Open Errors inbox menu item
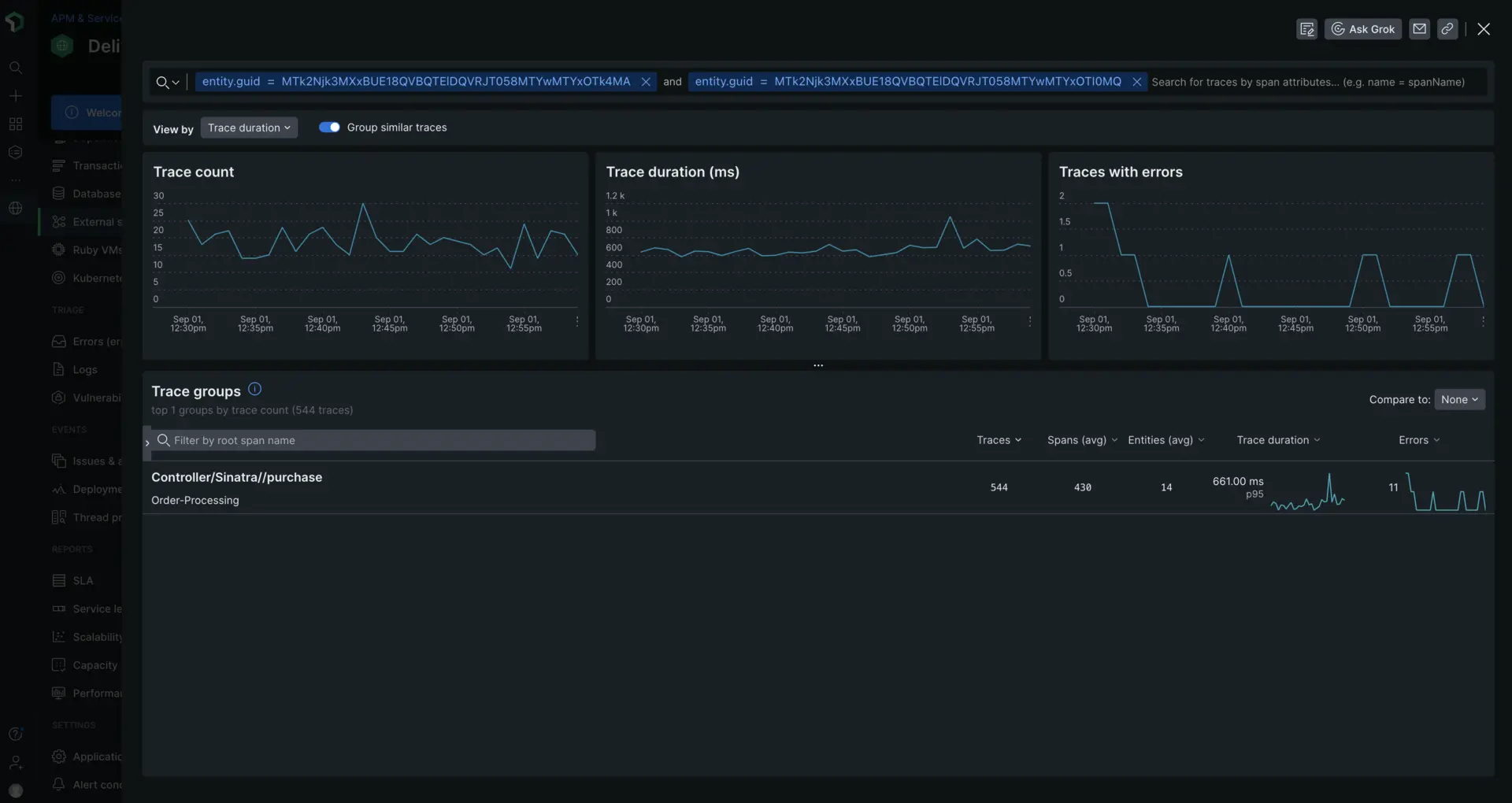This screenshot has height=803, width=1512. click(x=86, y=342)
